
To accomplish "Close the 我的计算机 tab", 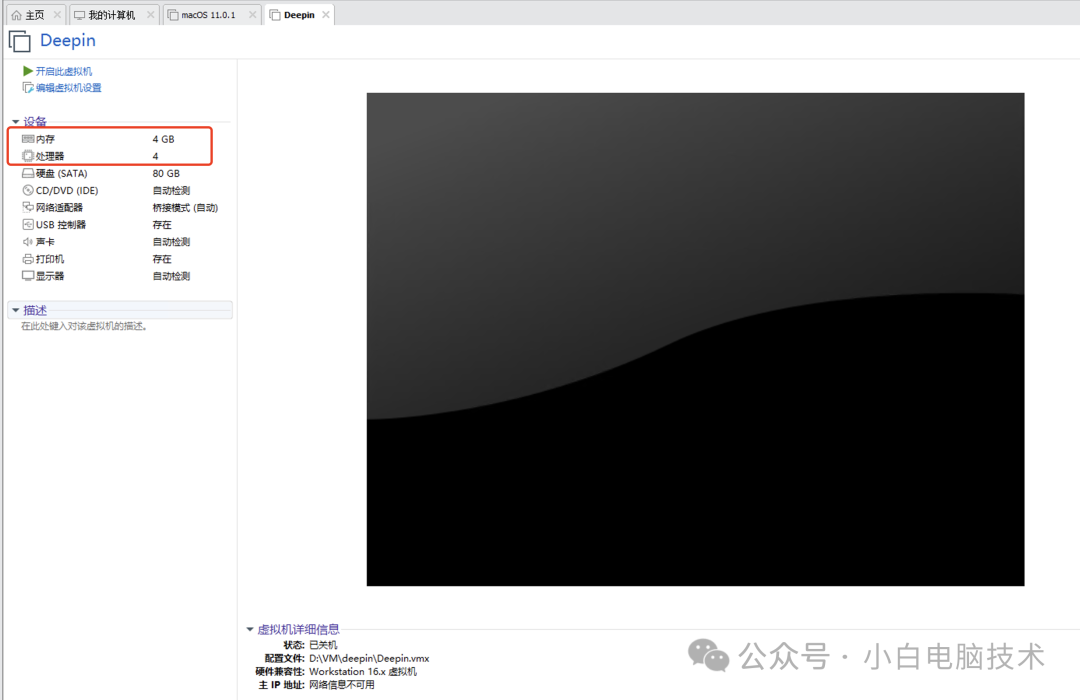I will [x=150, y=14].
